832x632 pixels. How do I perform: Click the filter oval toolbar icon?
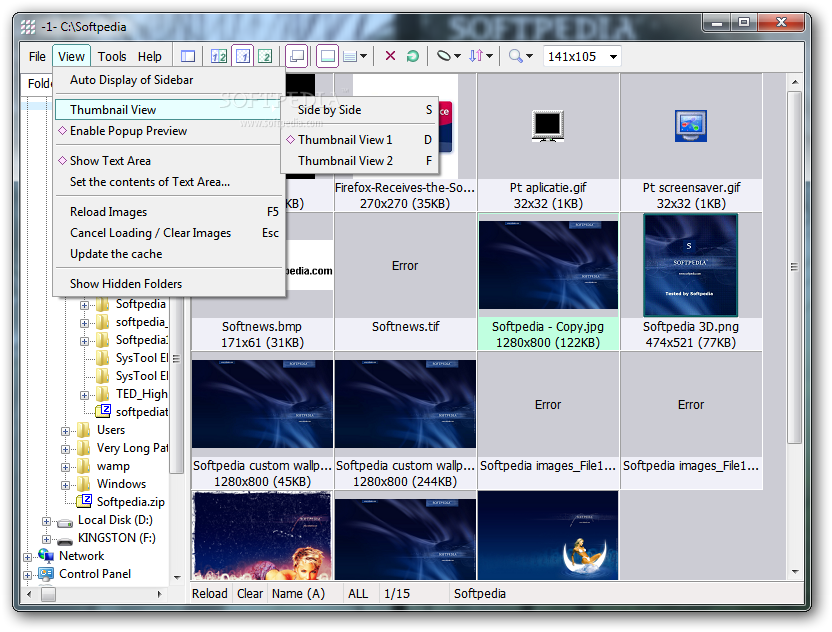click(x=444, y=55)
